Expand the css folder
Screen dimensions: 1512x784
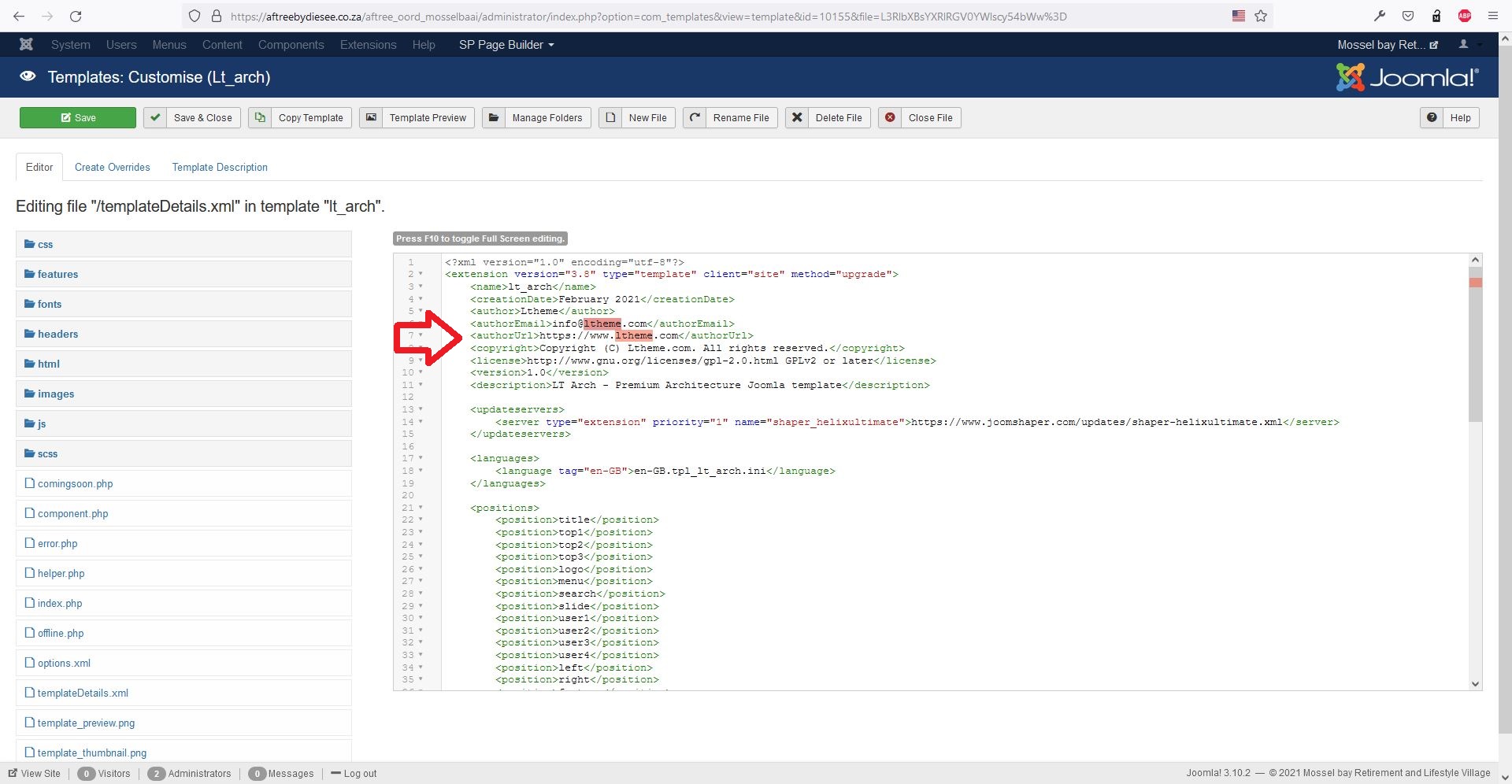pyautogui.click(x=45, y=245)
